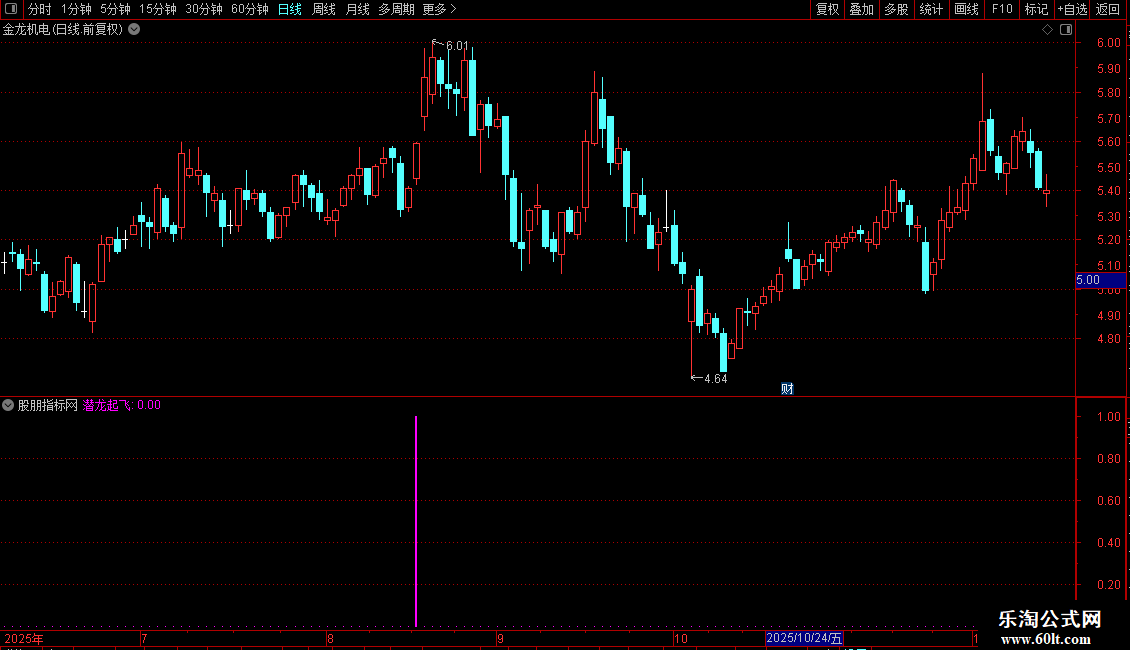
Task: Open dropdown beside 金龙机电 chart title
Action: coord(134,30)
